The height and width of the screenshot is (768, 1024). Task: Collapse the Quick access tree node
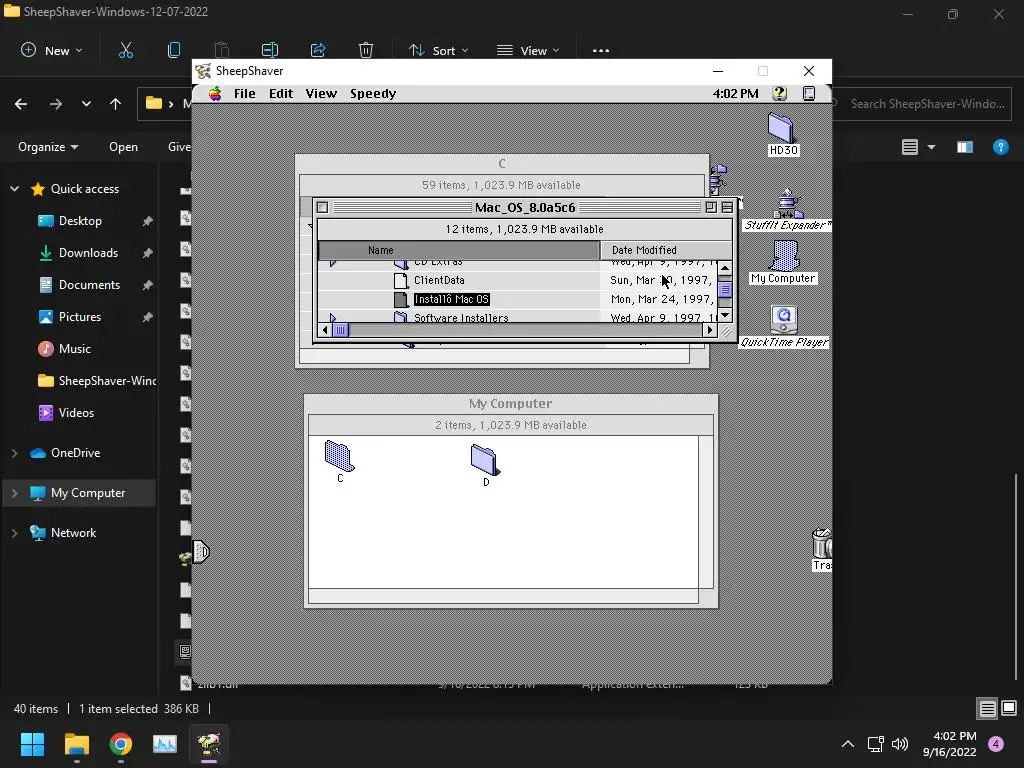tap(14, 189)
